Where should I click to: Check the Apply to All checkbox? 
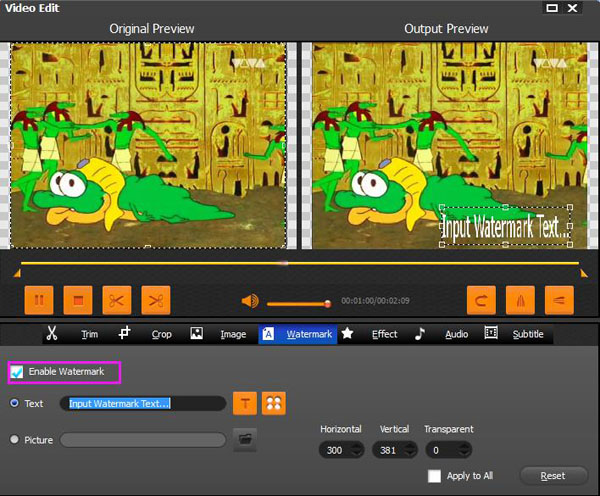pyautogui.click(x=434, y=476)
